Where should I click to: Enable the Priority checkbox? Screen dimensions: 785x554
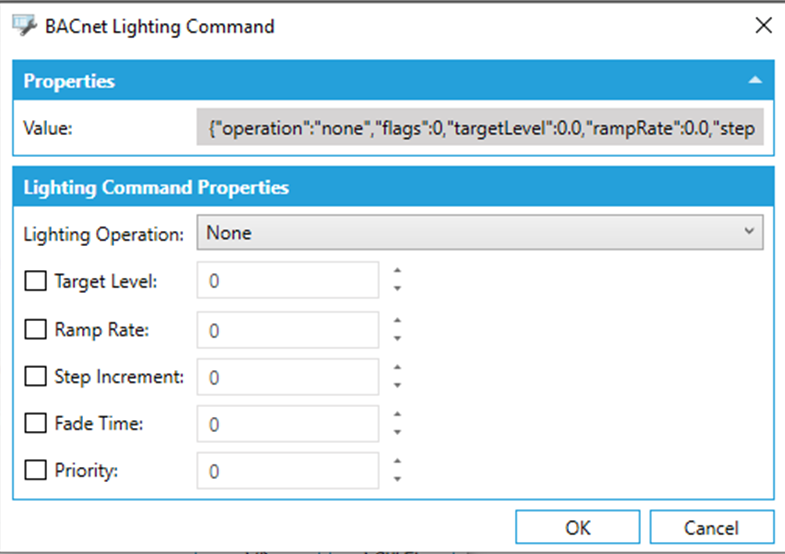tap(36, 471)
